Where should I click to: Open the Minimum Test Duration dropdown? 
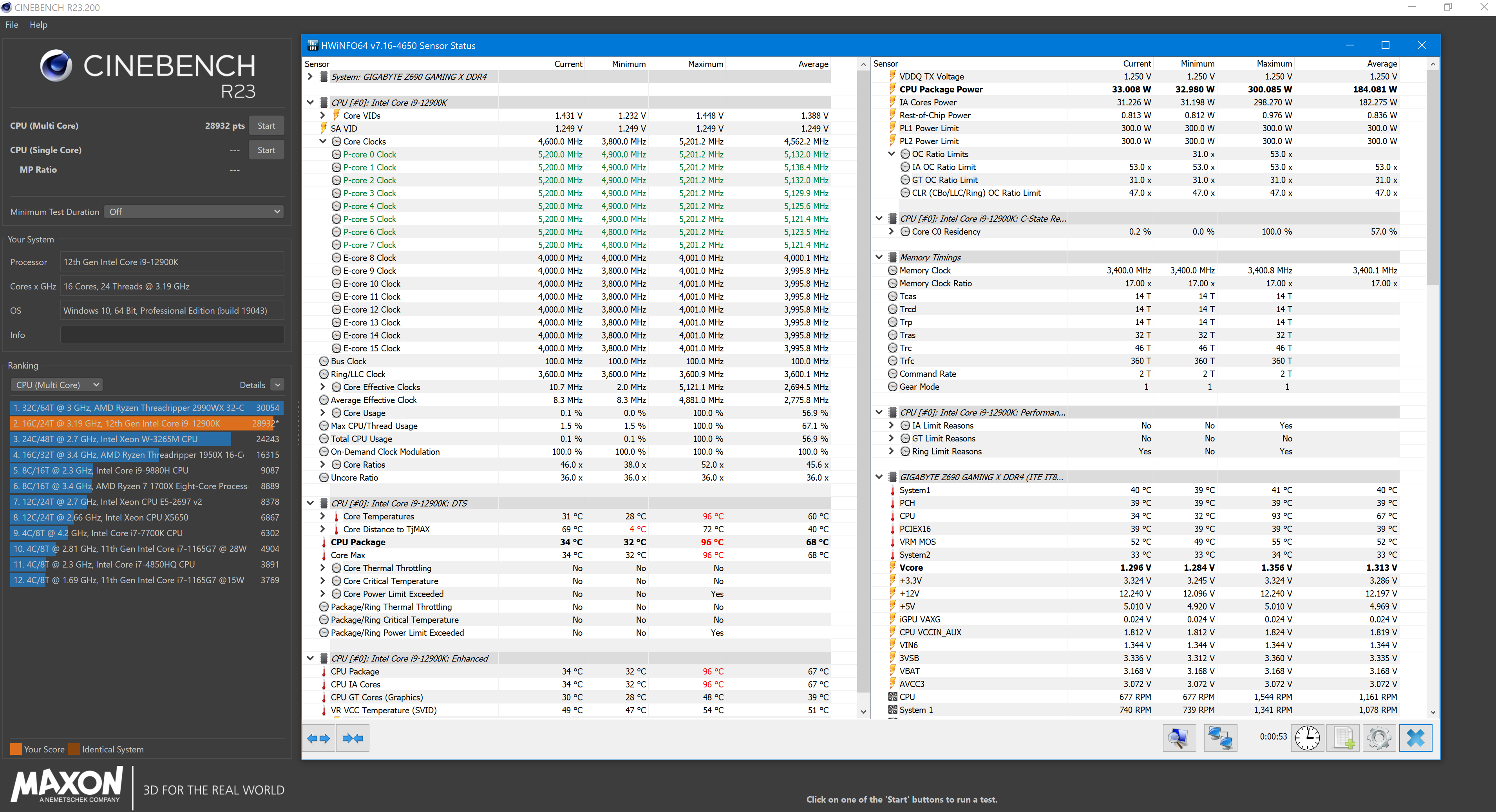pos(194,212)
